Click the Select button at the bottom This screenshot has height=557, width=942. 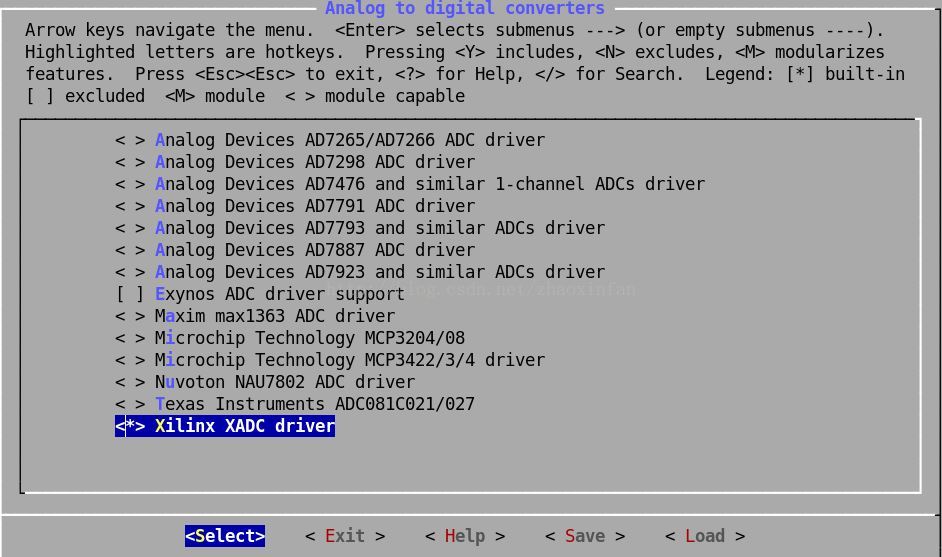[225, 536]
